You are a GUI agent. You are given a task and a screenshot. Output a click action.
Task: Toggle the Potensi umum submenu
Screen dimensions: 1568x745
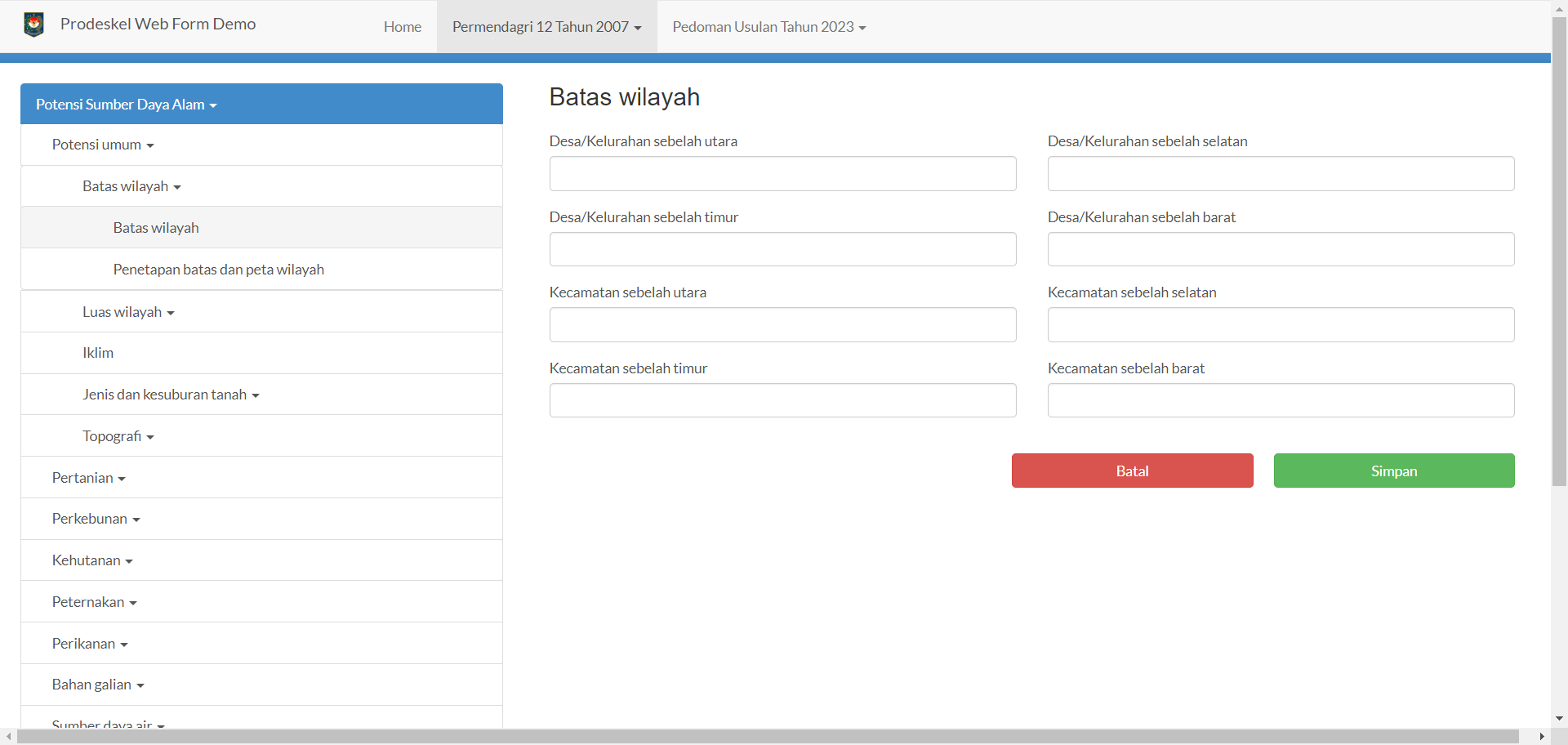tap(261, 145)
